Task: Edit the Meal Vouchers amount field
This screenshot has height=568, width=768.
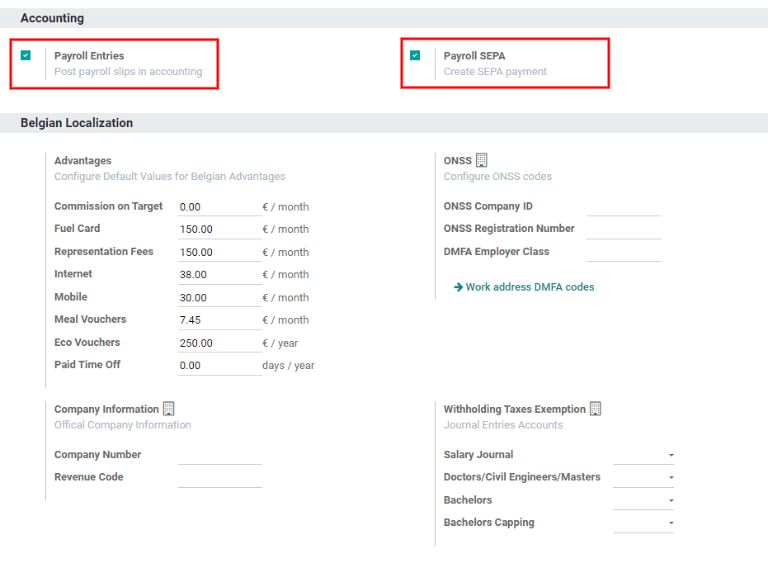Action: (x=219, y=320)
